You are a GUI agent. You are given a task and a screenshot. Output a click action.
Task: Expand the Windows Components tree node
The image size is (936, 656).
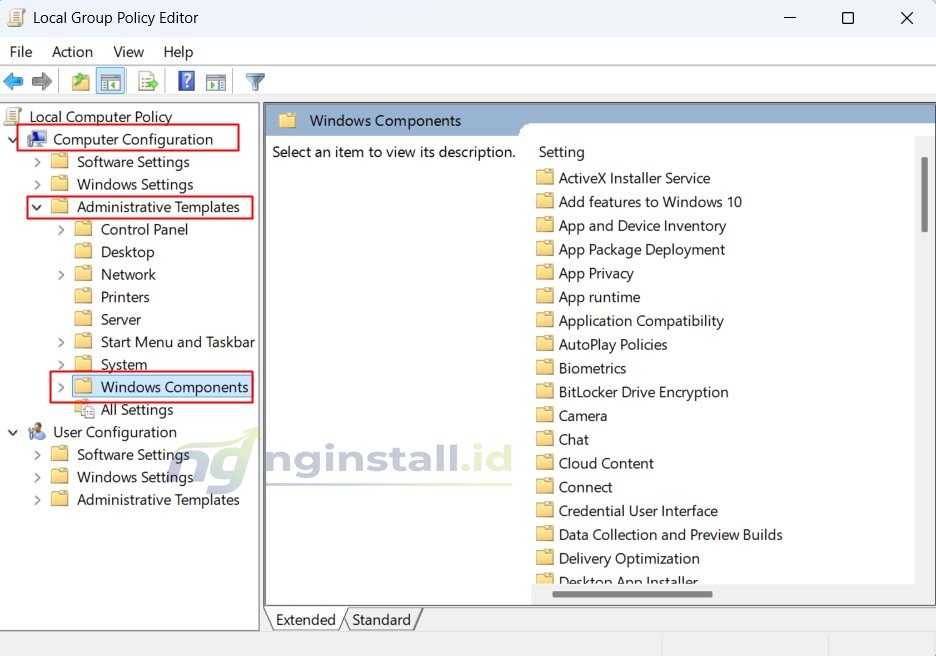[61, 387]
